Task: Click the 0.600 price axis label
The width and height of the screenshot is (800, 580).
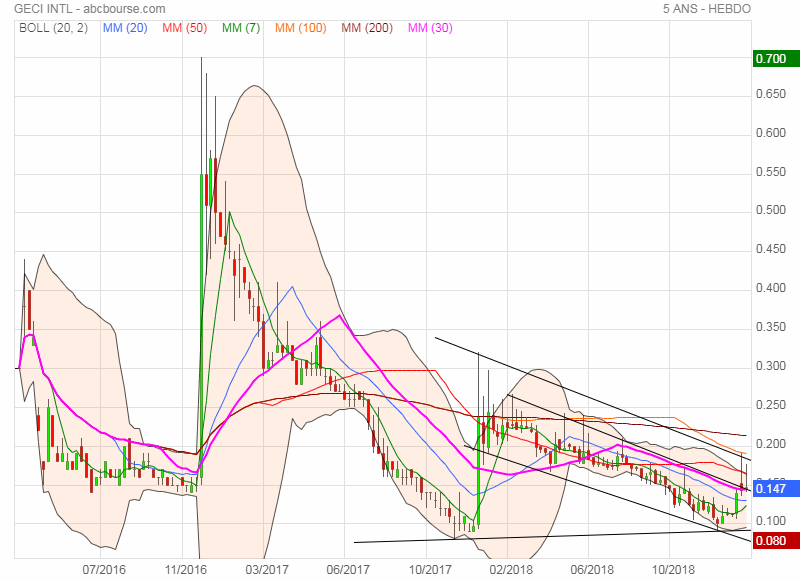Action: click(771, 133)
